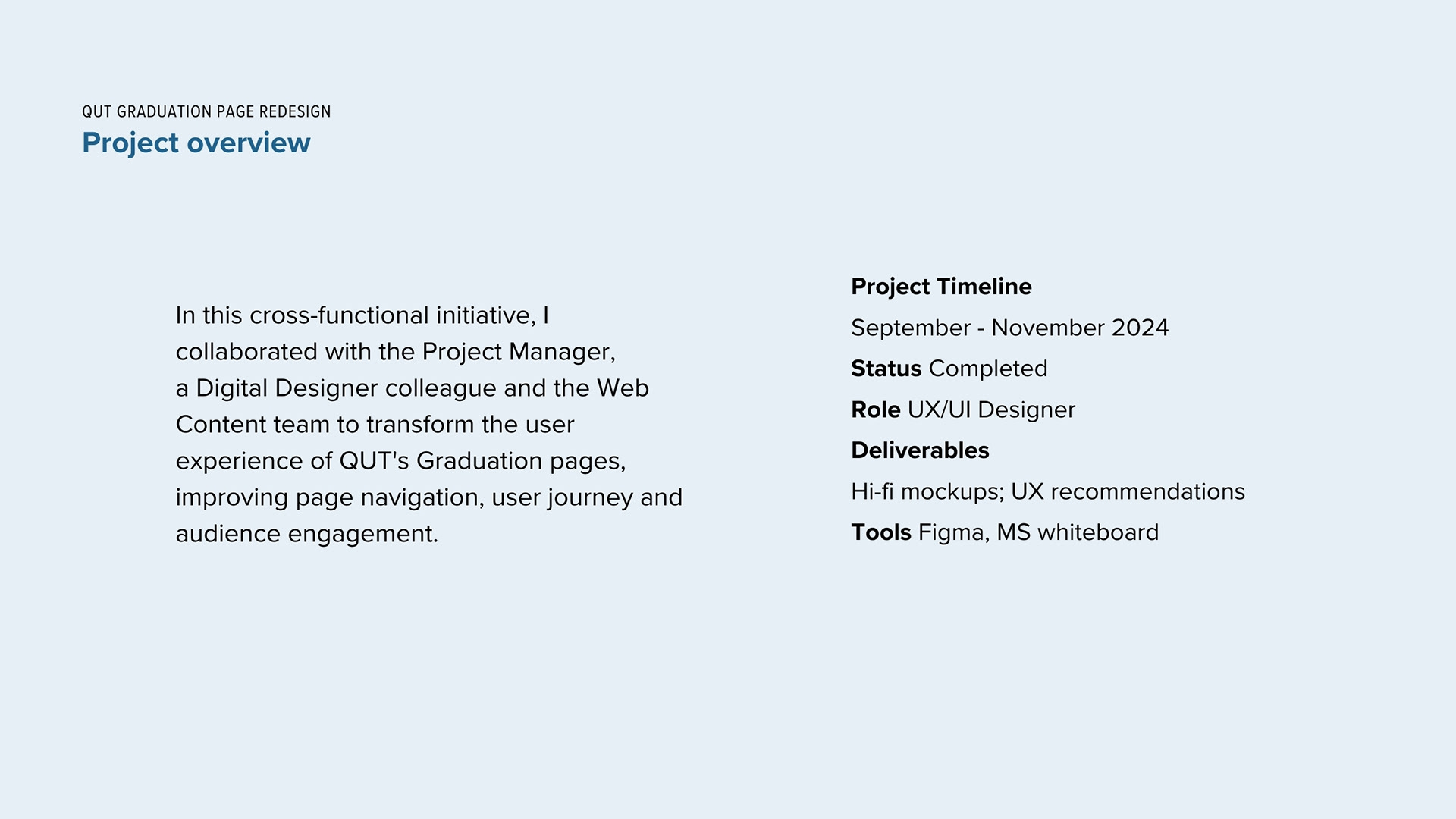Screen dimensions: 1456x819
Task: Select the 'QUT GRADUATION PAGE REDESIGN' subtitle
Action: coord(206,112)
